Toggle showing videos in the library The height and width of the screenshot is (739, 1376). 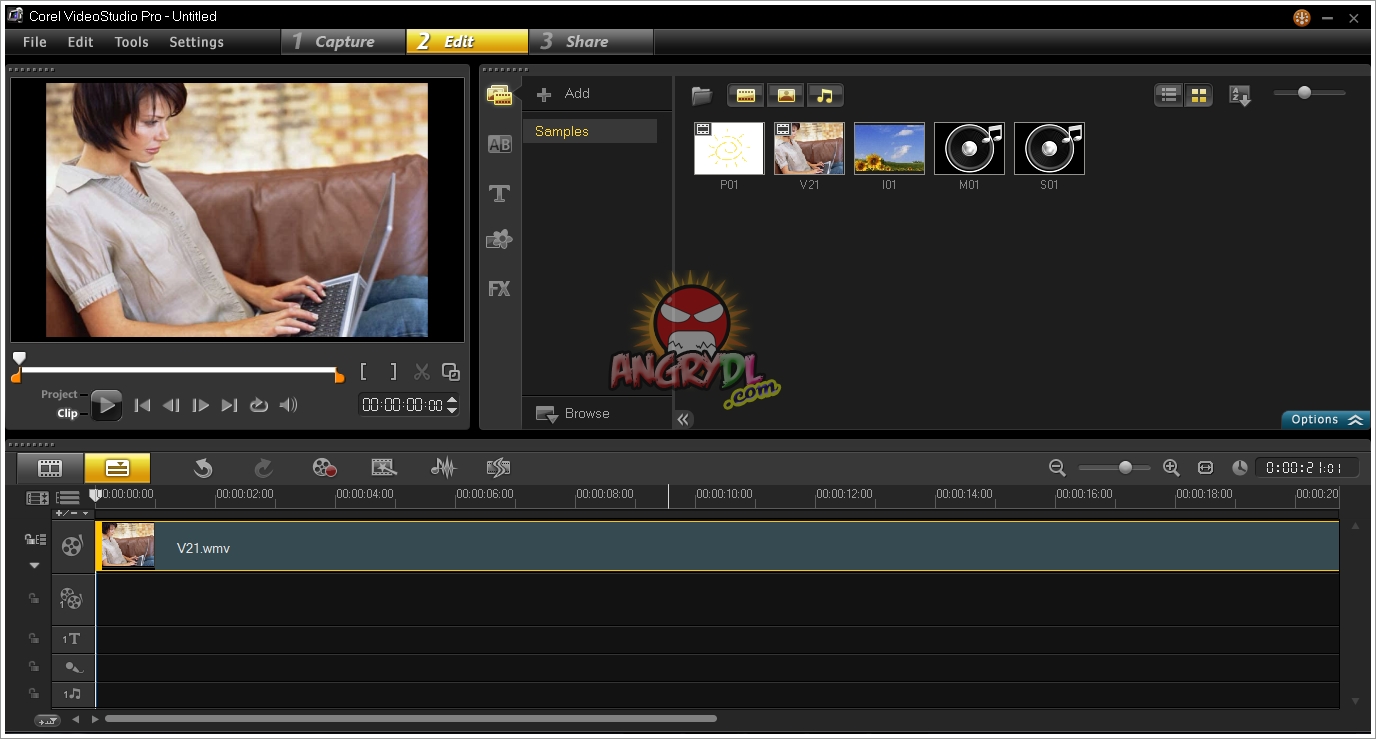point(745,96)
